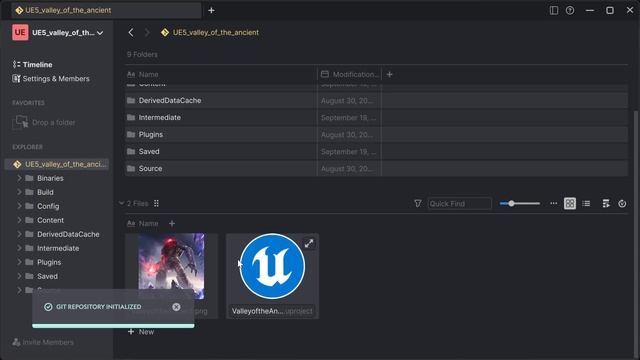Click Saved's September 19 date cell
This screenshot has width=640, height=360.
click(349, 151)
